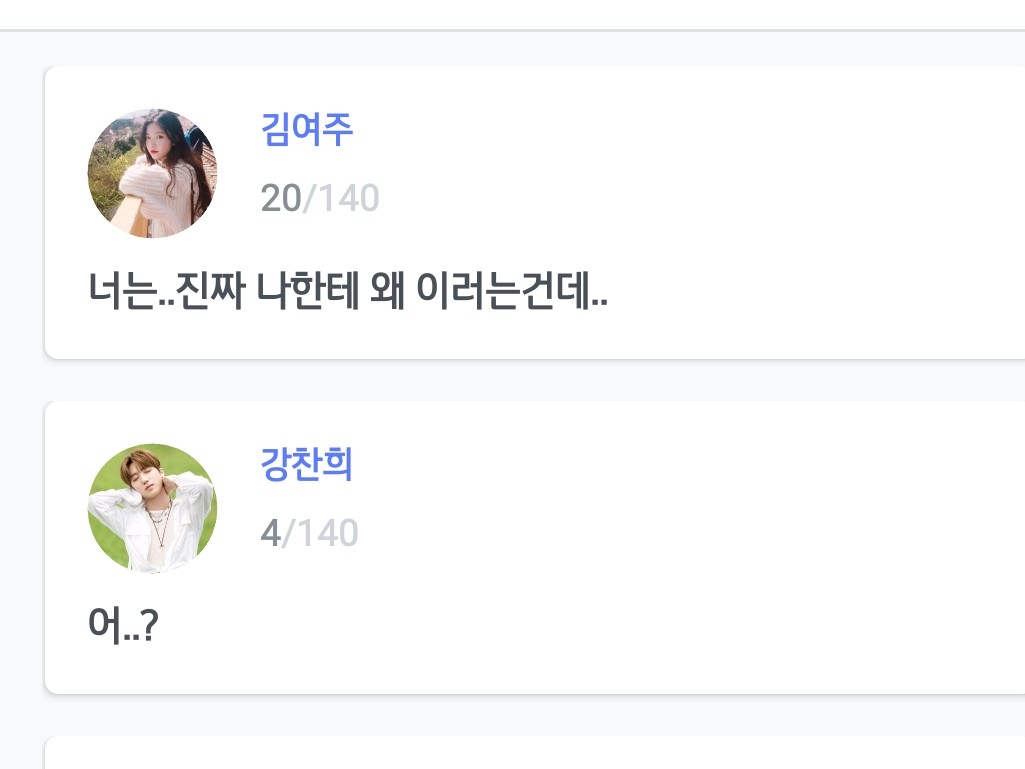Select the message starting with 너는..진짜
This screenshot has height=769, width=1025.
[348, 292]
